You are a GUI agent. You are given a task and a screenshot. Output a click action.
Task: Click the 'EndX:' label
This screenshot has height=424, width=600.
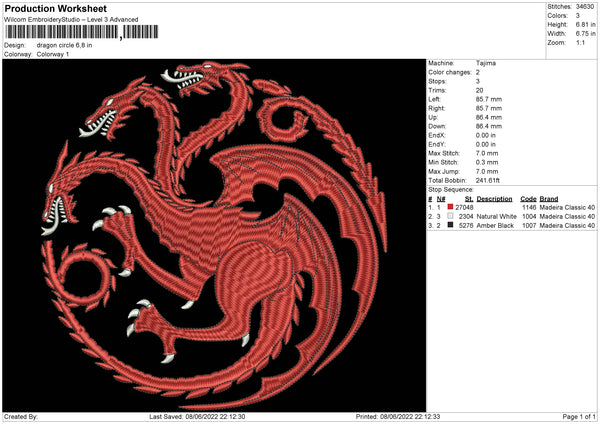(437, 135)
